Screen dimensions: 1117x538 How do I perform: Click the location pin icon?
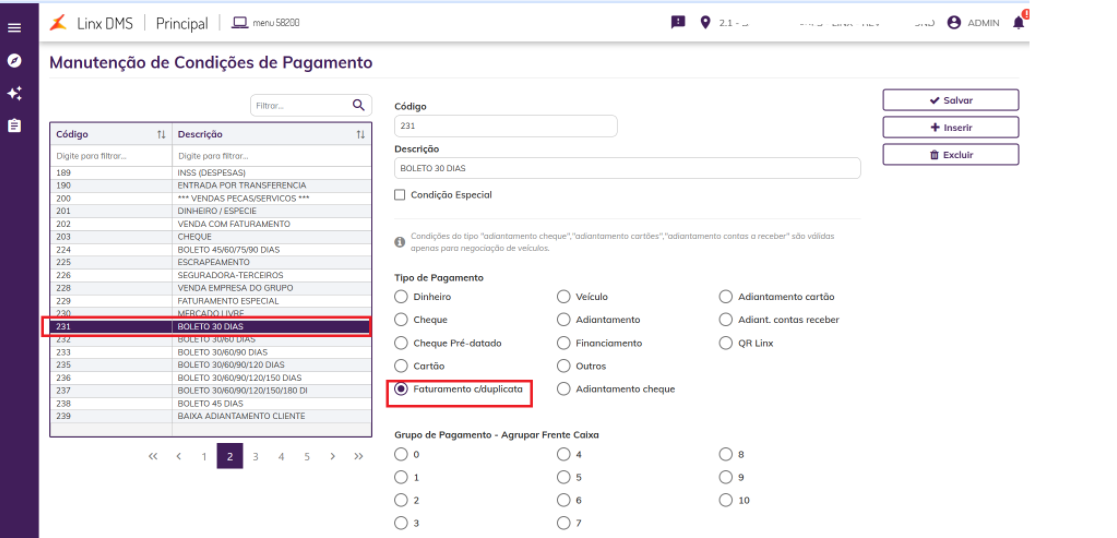tap(705, 23)
